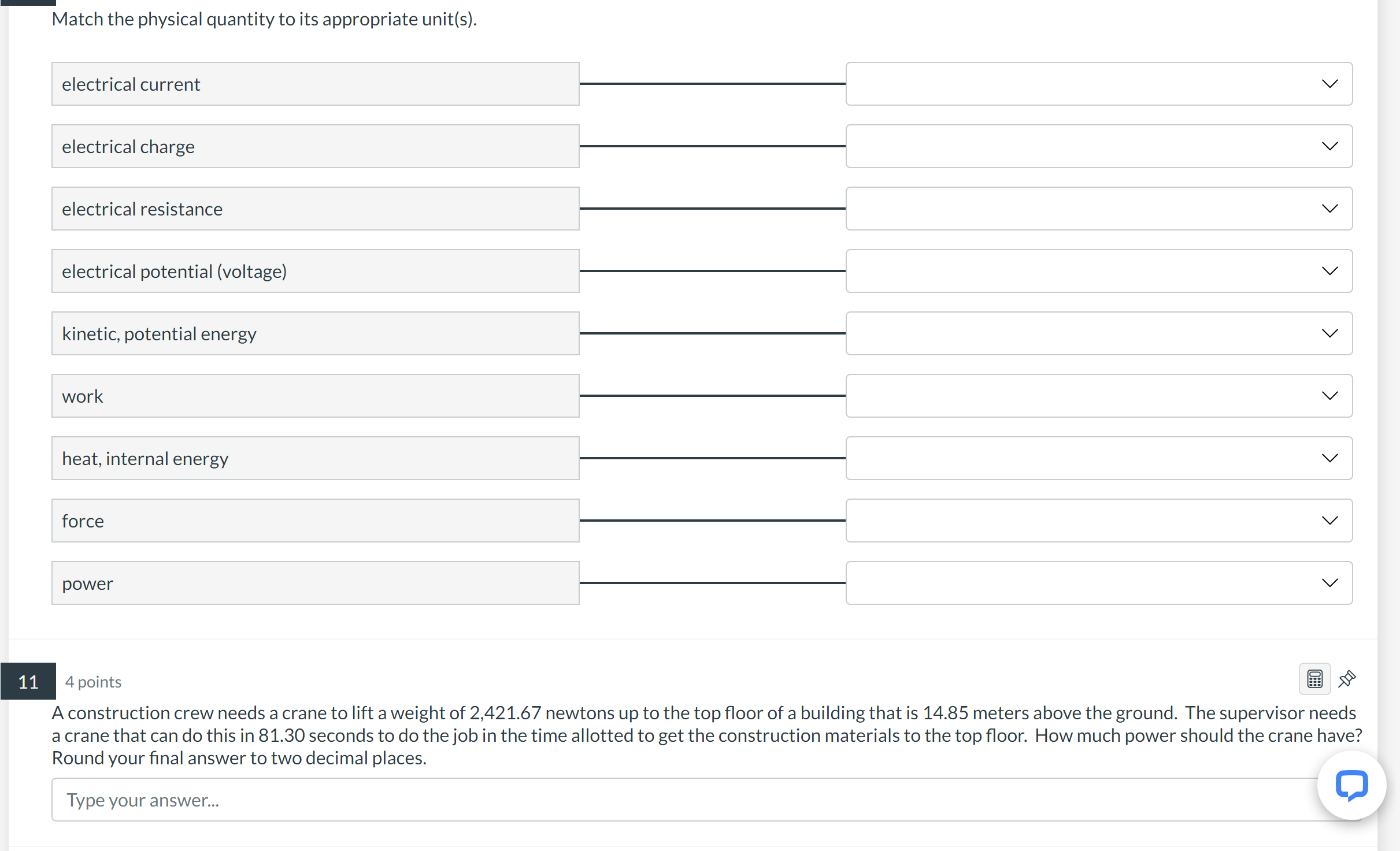Open the unit dropdown for heat, internal energy
Image resolution: width=1400 pixels, height=851 pixels.
pos(1329,458)
